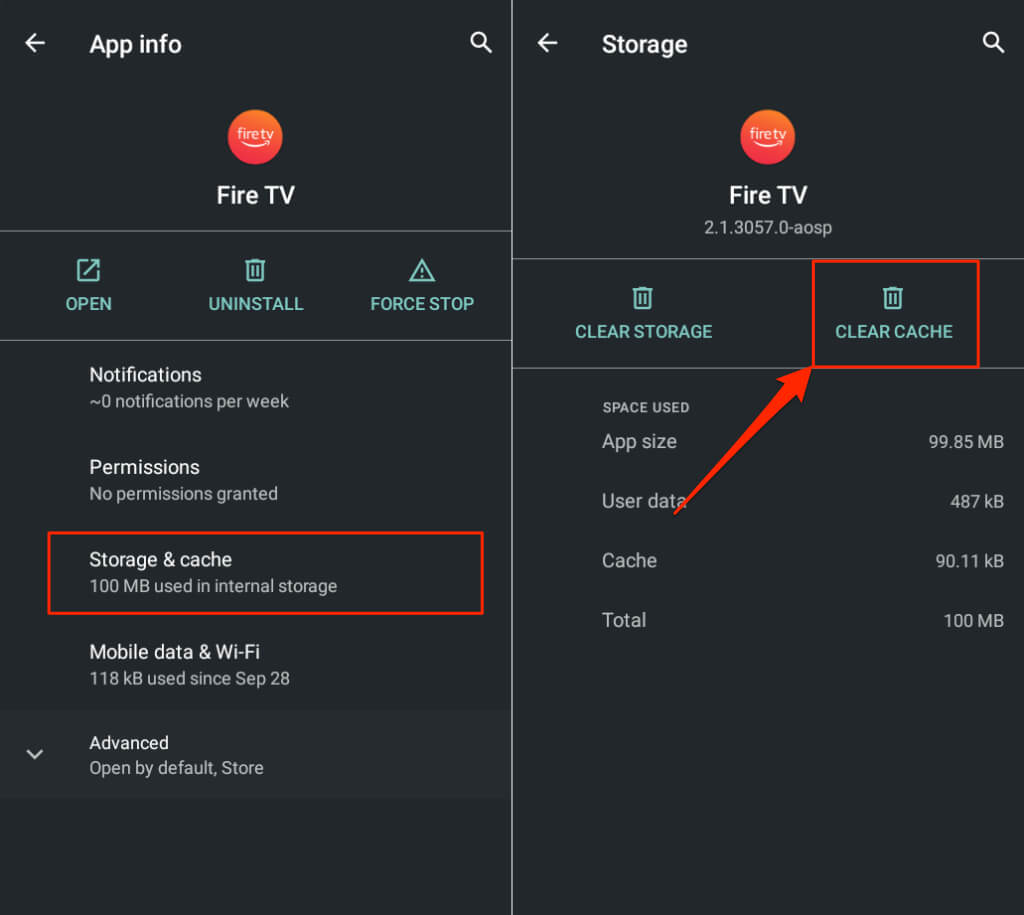This screenshot has width=1024, height=915.
Task: Go back from the Storage screen
Action: [x=547, y=43]
